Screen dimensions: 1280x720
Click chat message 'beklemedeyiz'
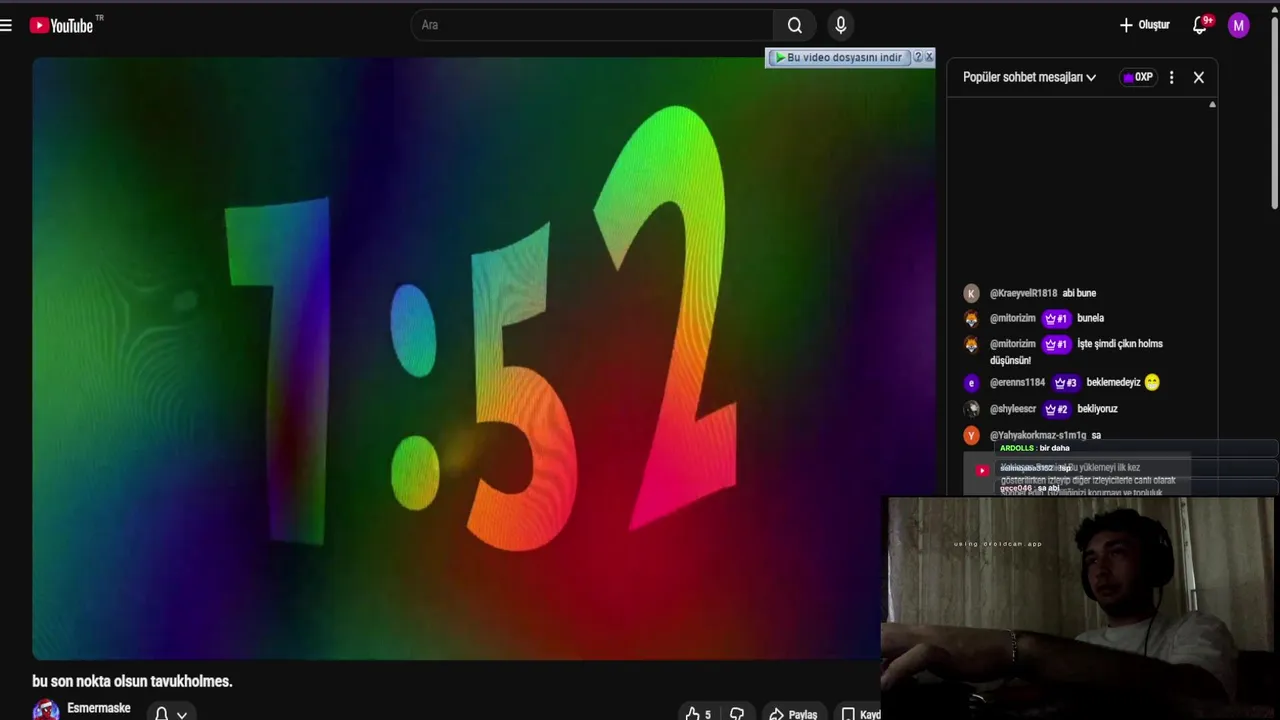click(x=1113, y=382)
